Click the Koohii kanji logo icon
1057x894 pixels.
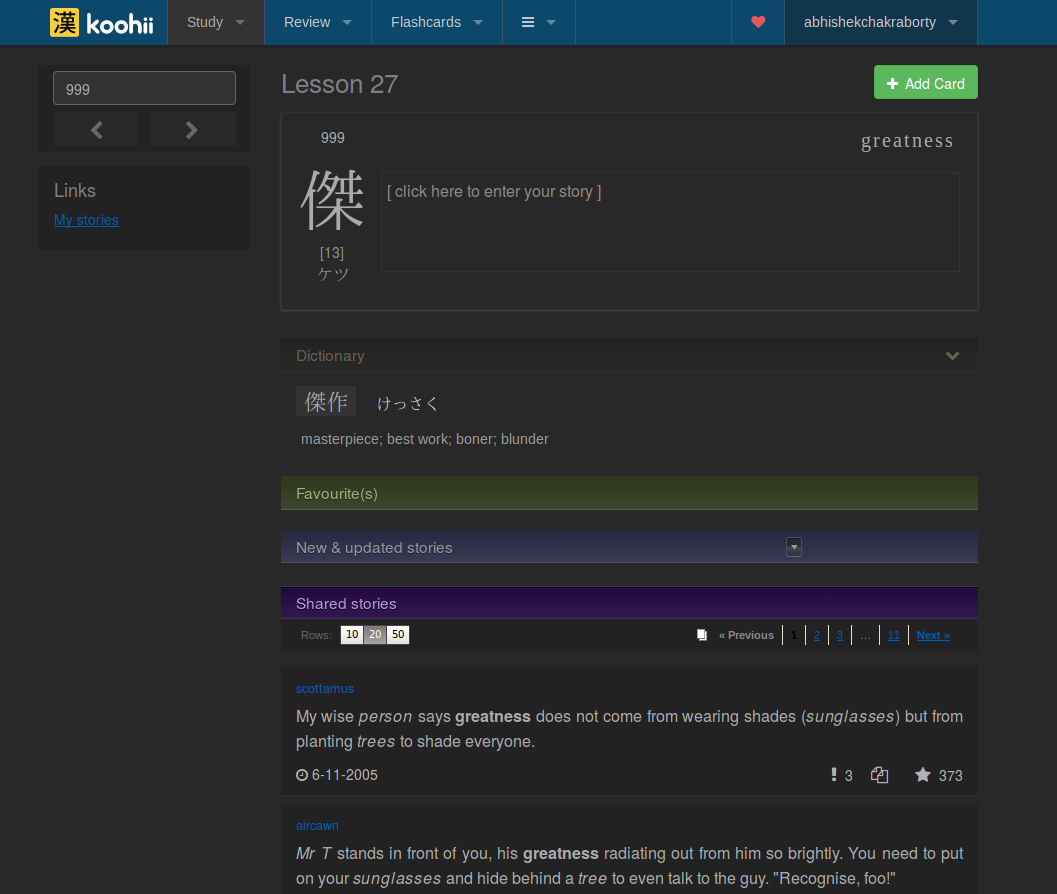(x=64, y=22)
